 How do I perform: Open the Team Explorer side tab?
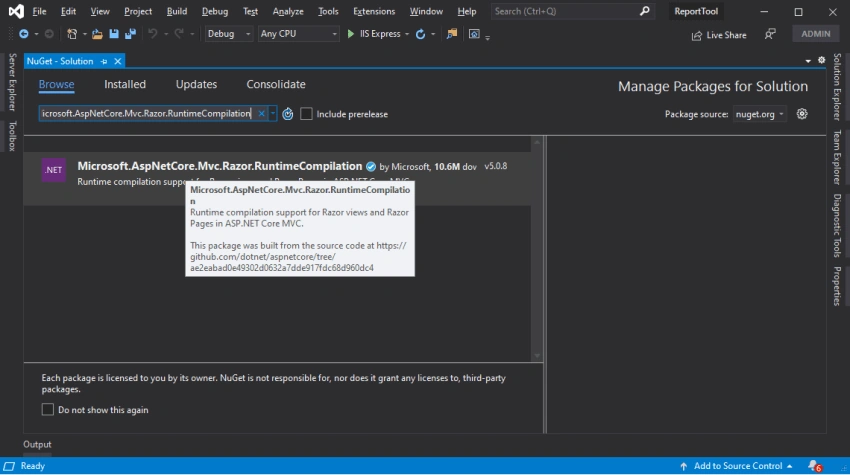tap(837, 157)
